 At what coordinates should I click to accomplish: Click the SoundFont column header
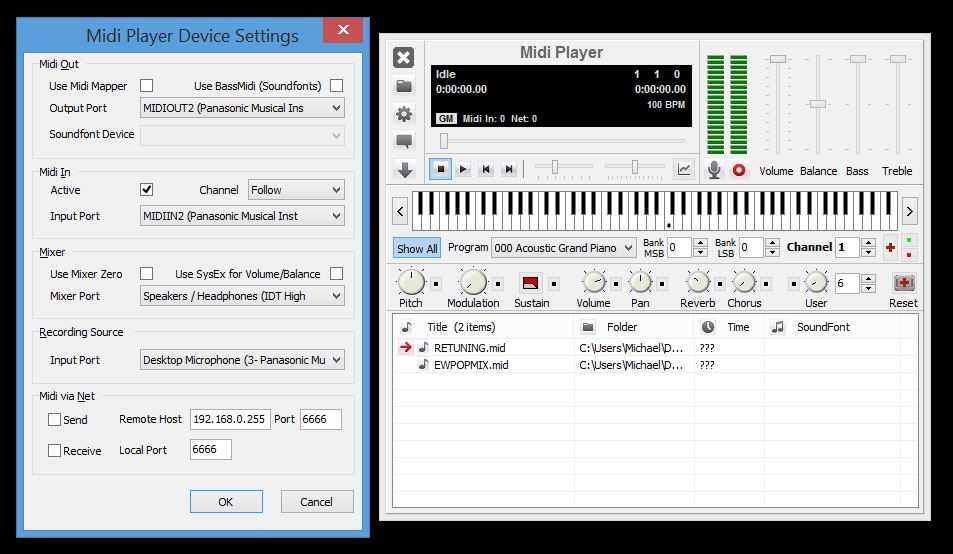pos(822,327)
